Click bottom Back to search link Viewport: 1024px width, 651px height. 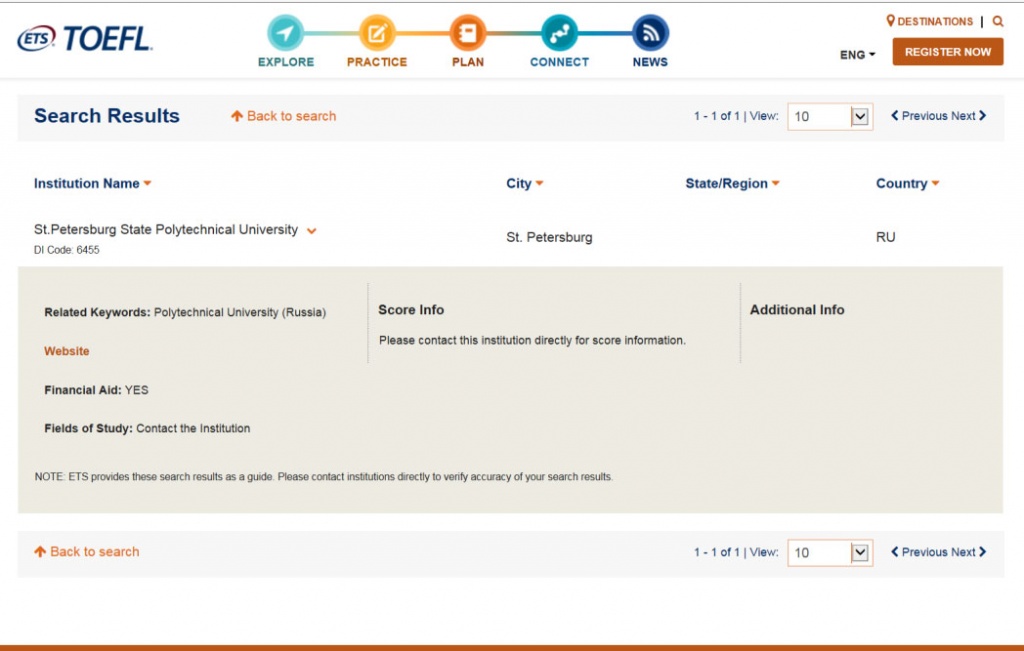pos(87,552)
